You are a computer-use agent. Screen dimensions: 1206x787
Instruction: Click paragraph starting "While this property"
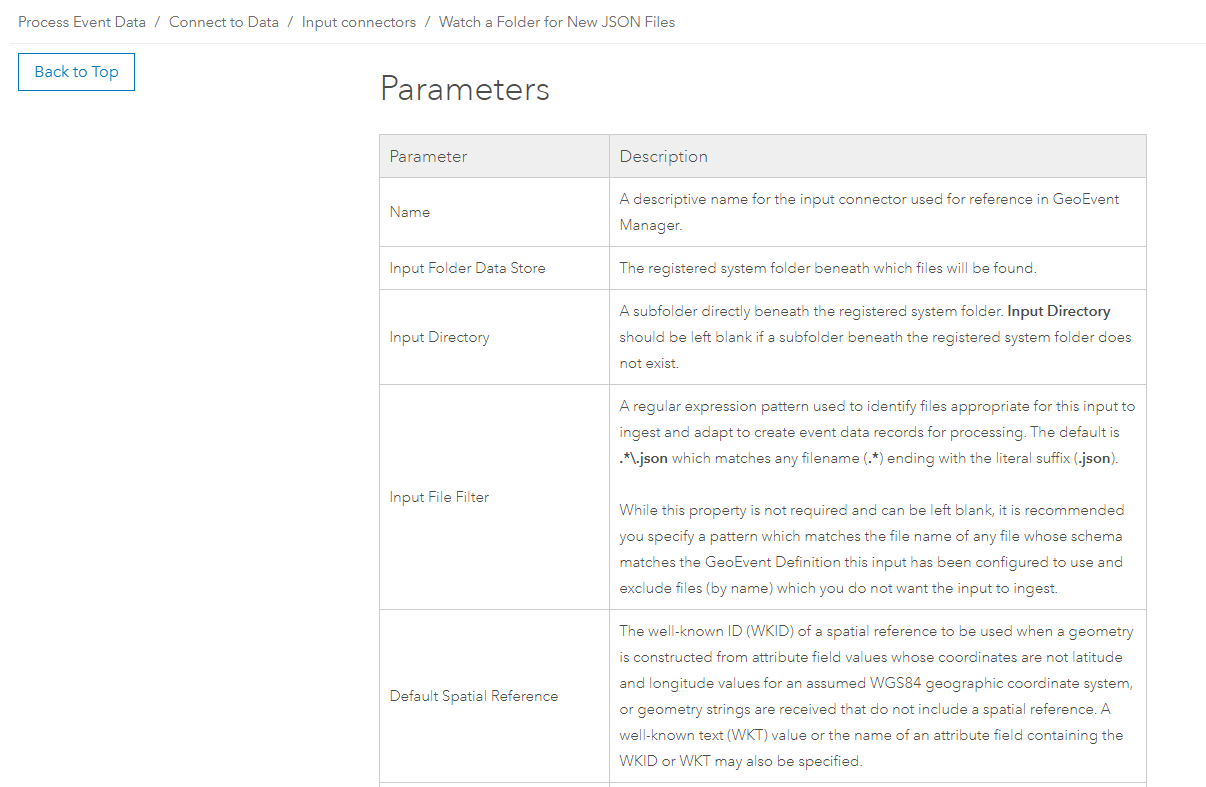[x=871, y=549]
